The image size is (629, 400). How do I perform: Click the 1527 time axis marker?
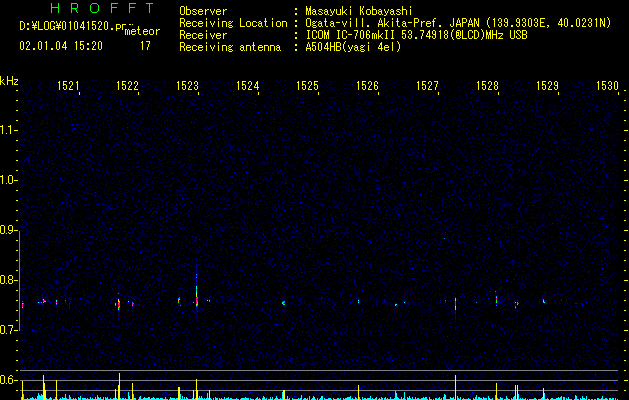427,86
